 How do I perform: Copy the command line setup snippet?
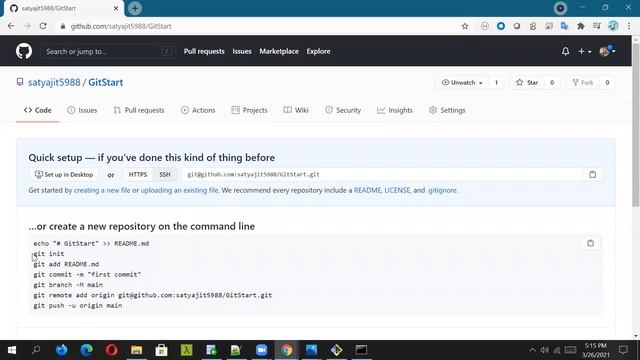click(x=590, y=243)
